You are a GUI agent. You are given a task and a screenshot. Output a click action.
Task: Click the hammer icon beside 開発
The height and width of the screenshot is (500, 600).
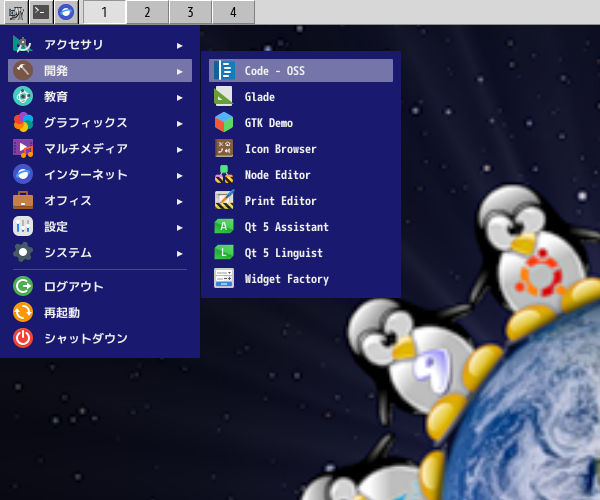pos(23,70)
